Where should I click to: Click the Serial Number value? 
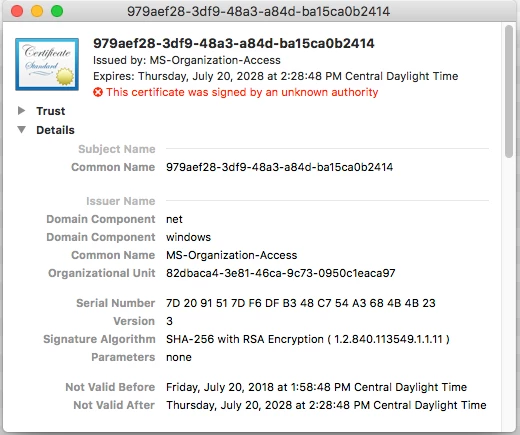(x=301, y=303)
